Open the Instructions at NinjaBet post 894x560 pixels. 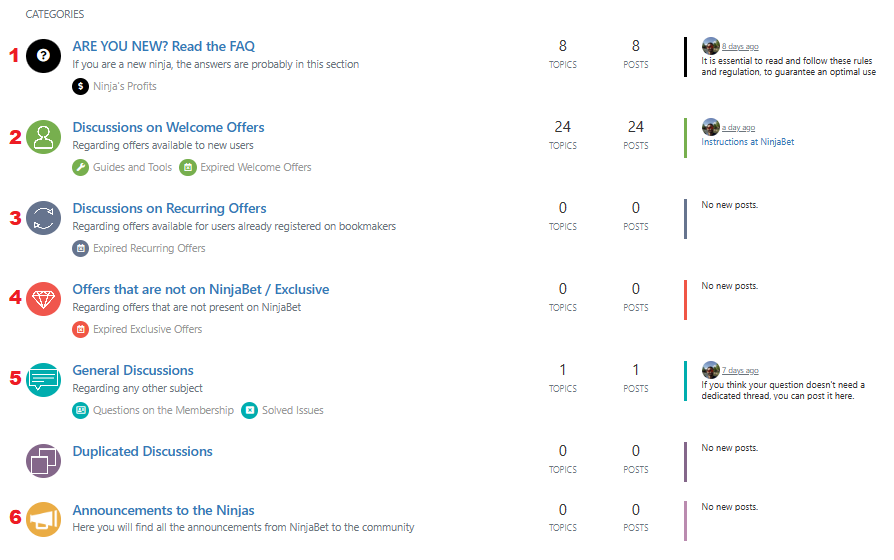pos(747,142)
